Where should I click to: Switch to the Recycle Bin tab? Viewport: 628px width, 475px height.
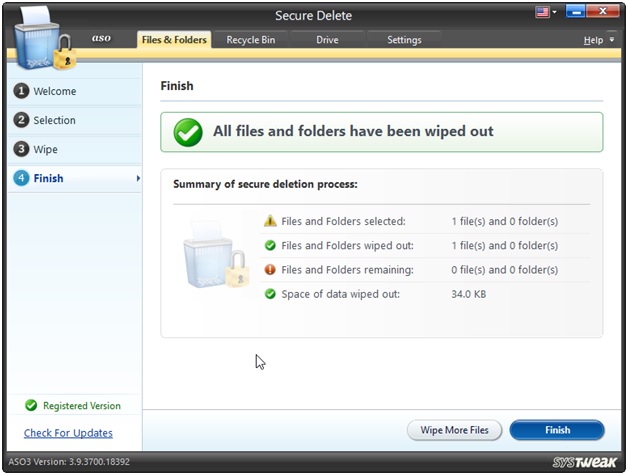[x=251, y=40]
